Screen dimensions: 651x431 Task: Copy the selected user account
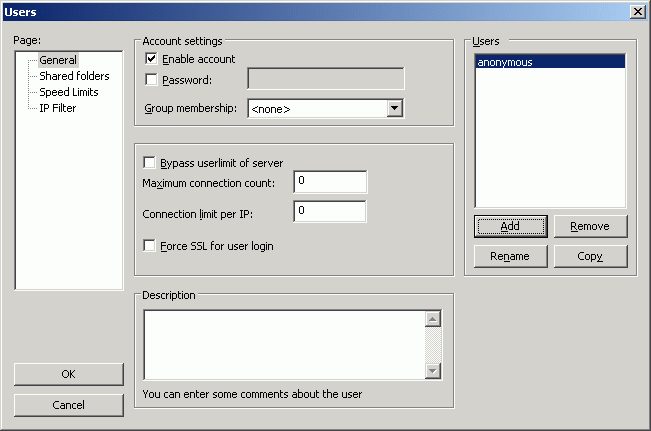(x=590, y=256)
